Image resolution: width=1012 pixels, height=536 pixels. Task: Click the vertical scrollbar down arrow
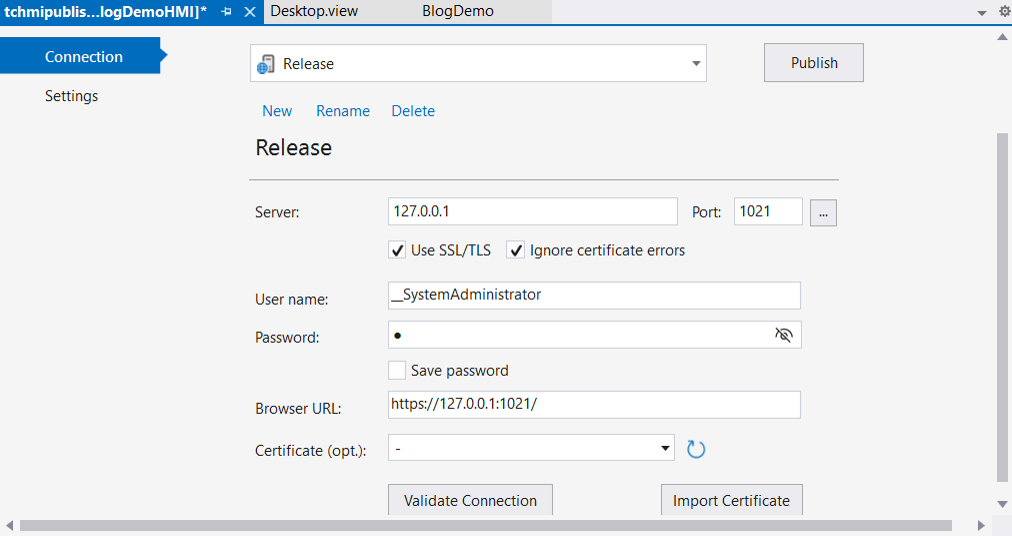(x=1002, y=504)
